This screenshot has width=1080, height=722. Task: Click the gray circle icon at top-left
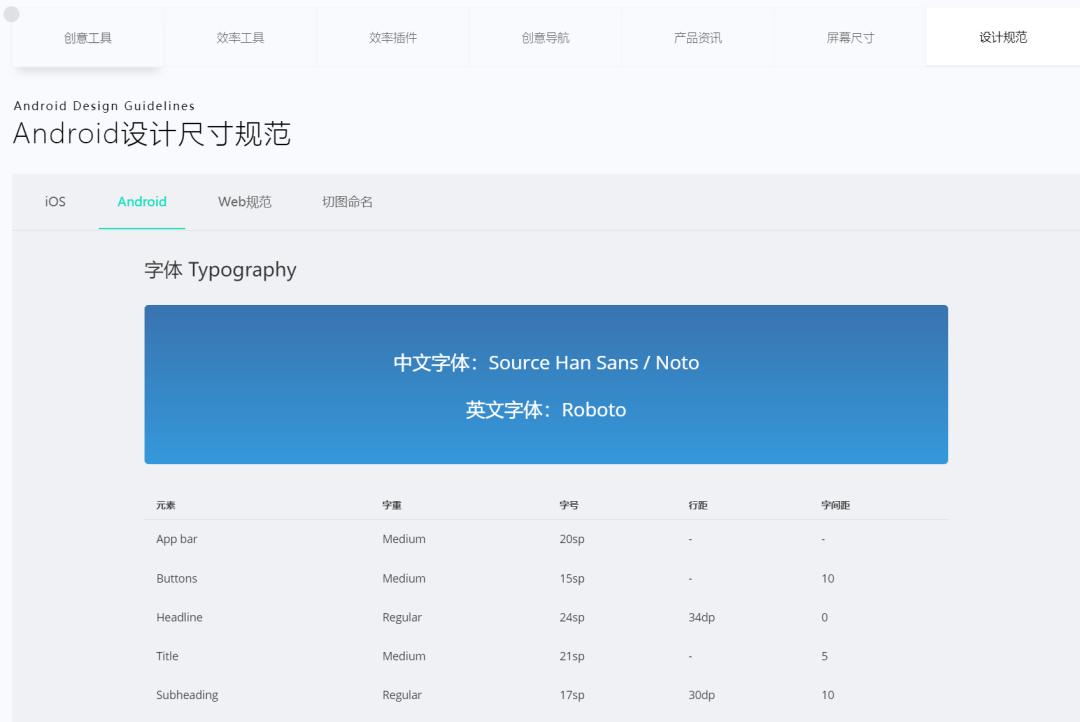12,14
